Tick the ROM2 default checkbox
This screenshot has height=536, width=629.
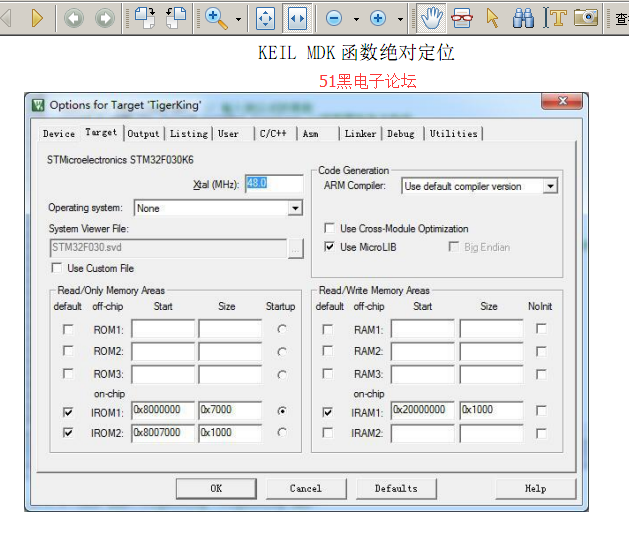pos(68,351)
